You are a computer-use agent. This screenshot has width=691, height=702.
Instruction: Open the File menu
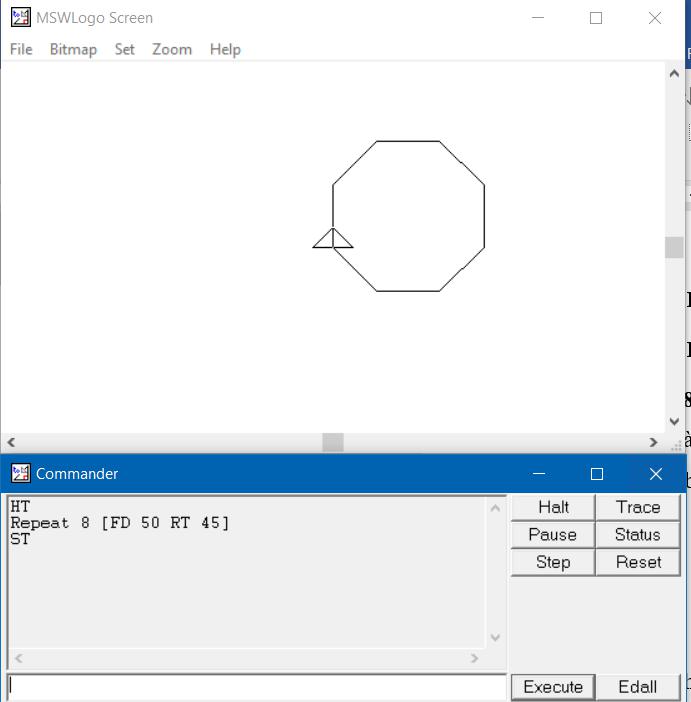[21, 49]
